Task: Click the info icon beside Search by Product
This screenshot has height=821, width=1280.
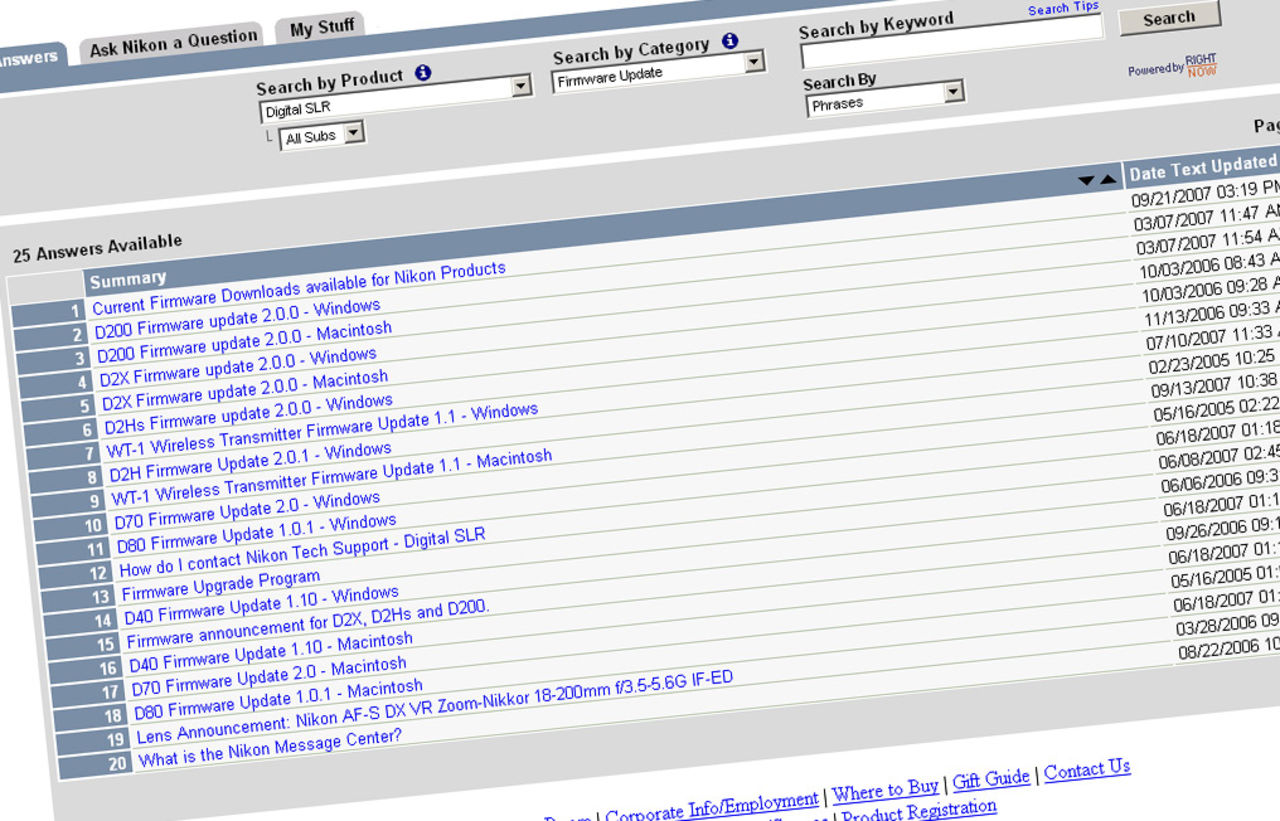Action: 423,73
